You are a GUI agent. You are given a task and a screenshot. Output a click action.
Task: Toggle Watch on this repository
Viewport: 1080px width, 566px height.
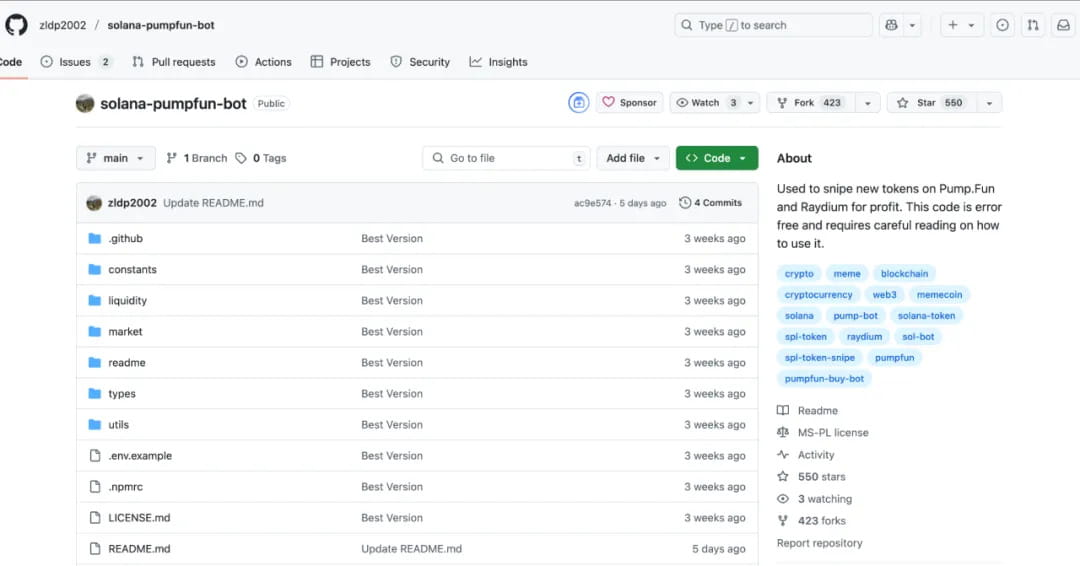coord(707,103)
